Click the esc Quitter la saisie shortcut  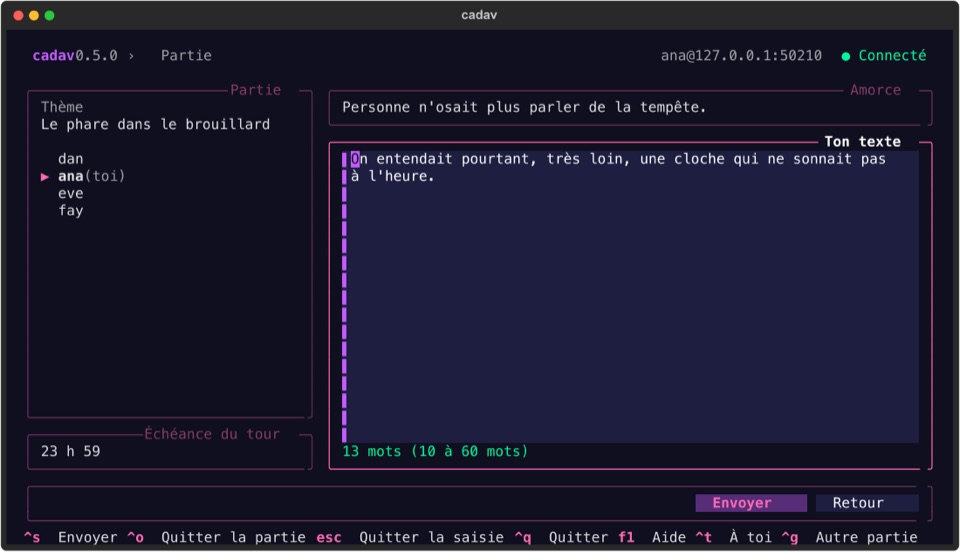410,537
